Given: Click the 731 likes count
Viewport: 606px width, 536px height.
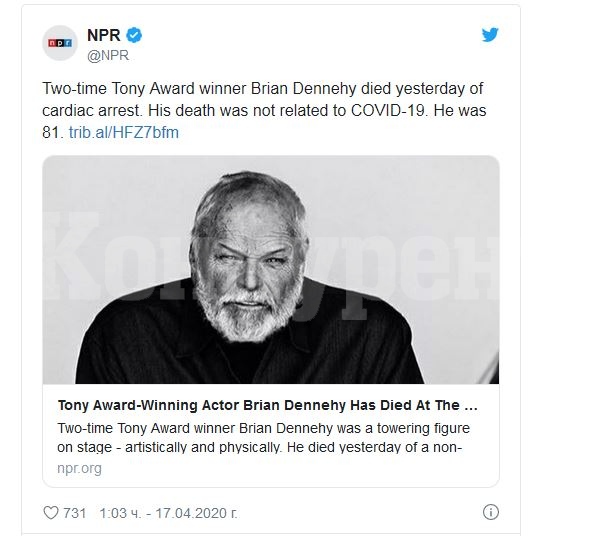Looking at the screenshot, I should coord(75,513).
